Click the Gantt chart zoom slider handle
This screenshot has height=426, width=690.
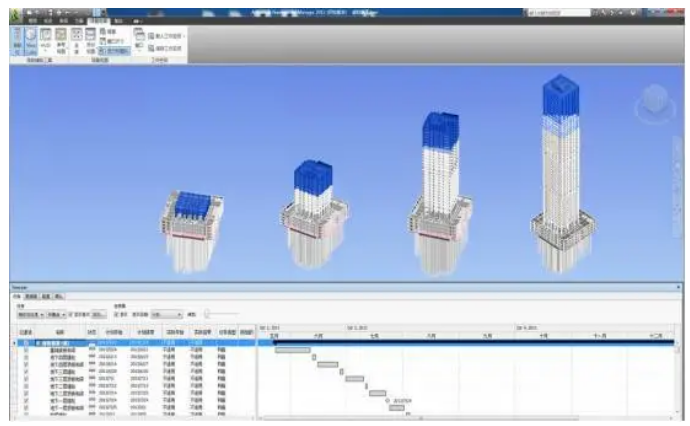pyautogui.click(x=207, y=314)
